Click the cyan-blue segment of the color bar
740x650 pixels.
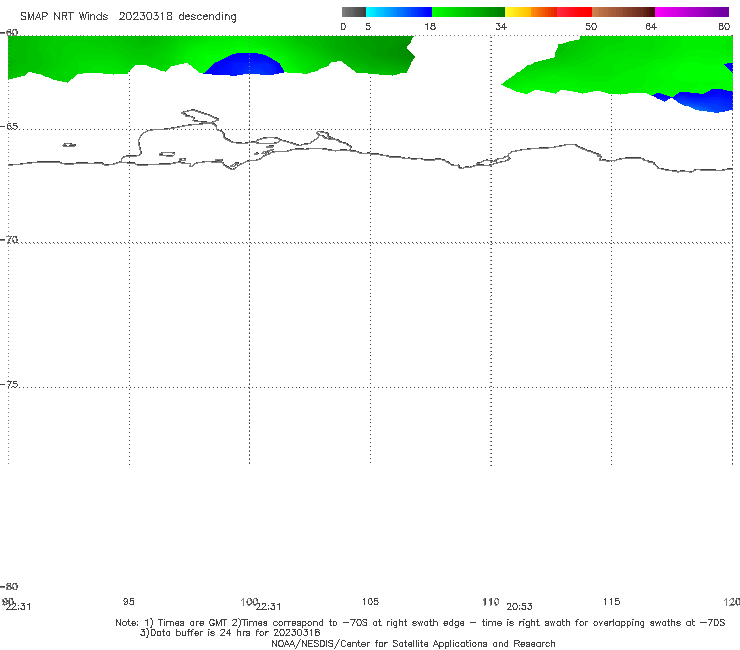pos(399,12)
